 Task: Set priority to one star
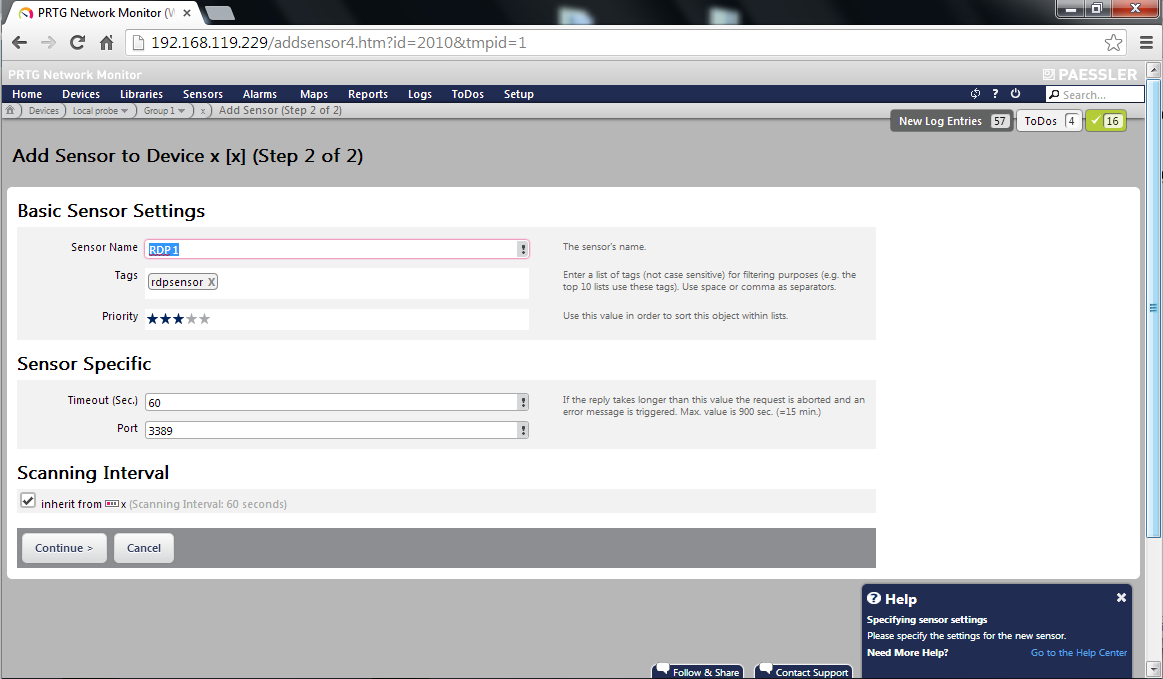pyautogui.click(x=153, y=318)
